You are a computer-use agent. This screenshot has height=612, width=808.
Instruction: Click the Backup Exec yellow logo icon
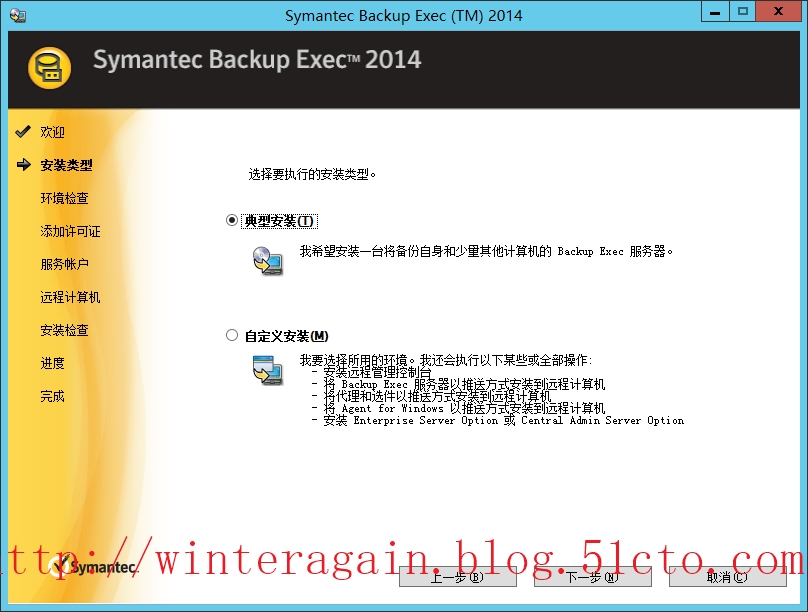click(x=49, y=68)
